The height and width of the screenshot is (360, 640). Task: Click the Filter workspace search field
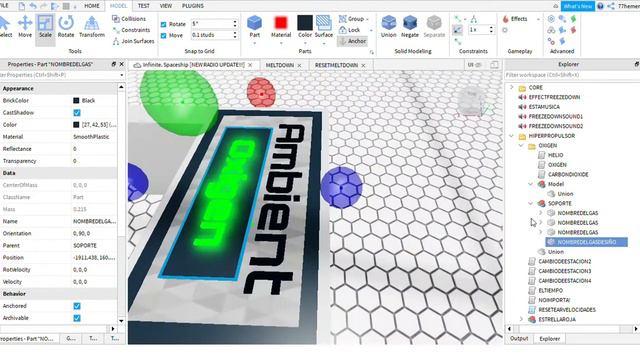click(571, 75)
